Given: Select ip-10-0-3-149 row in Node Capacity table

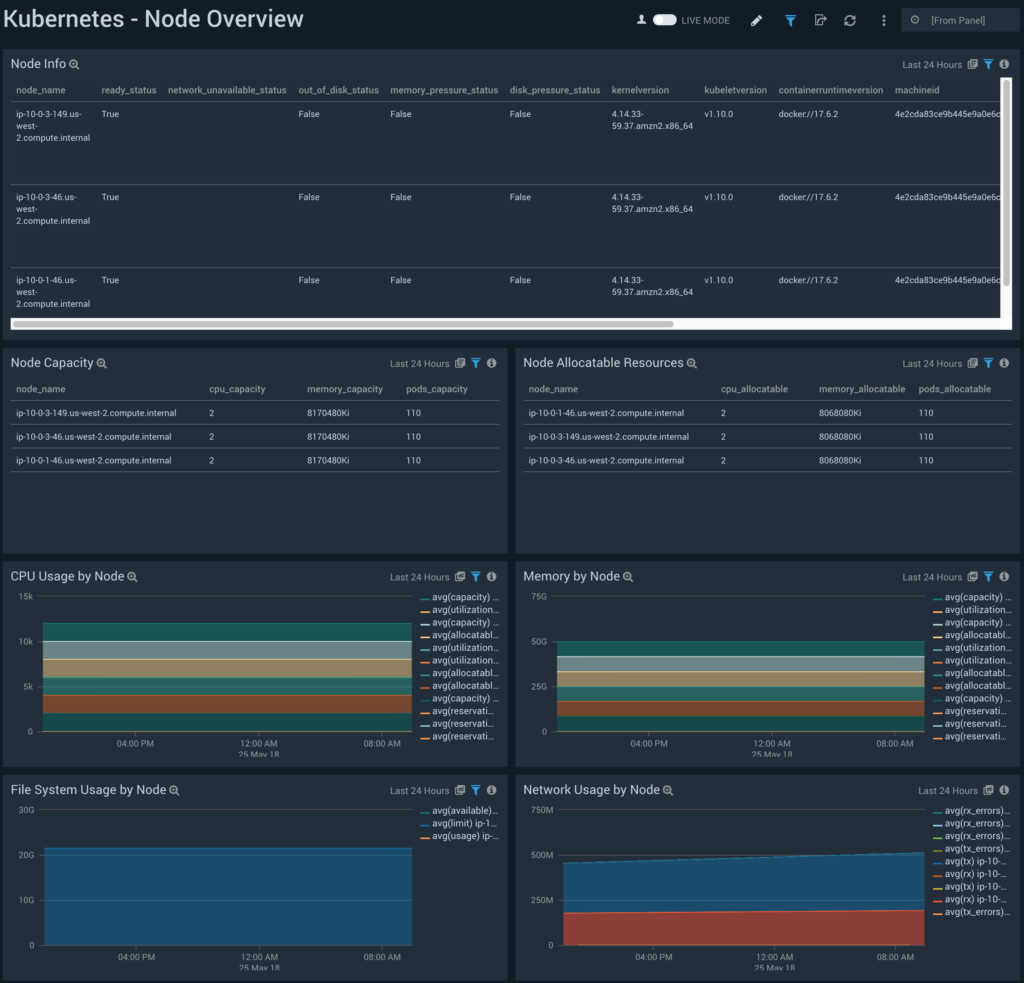Looking at the screenshot, I should (x=255, y=413).
